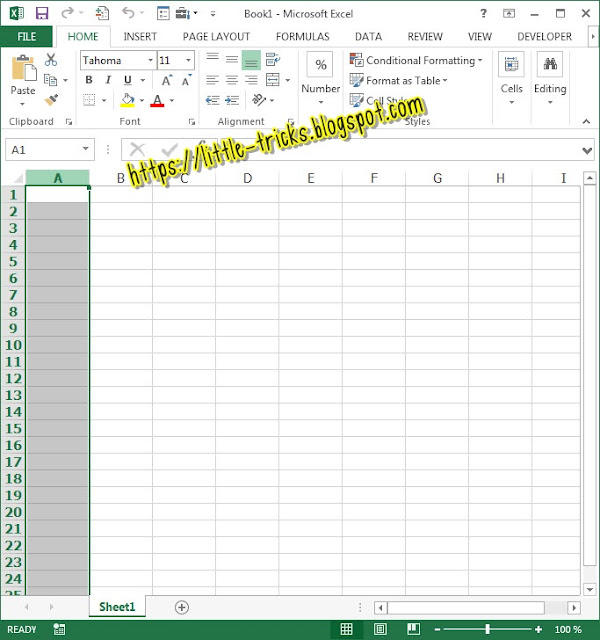
Task: Click the Increase Indent icon
Action: click(x=232, y=100)
